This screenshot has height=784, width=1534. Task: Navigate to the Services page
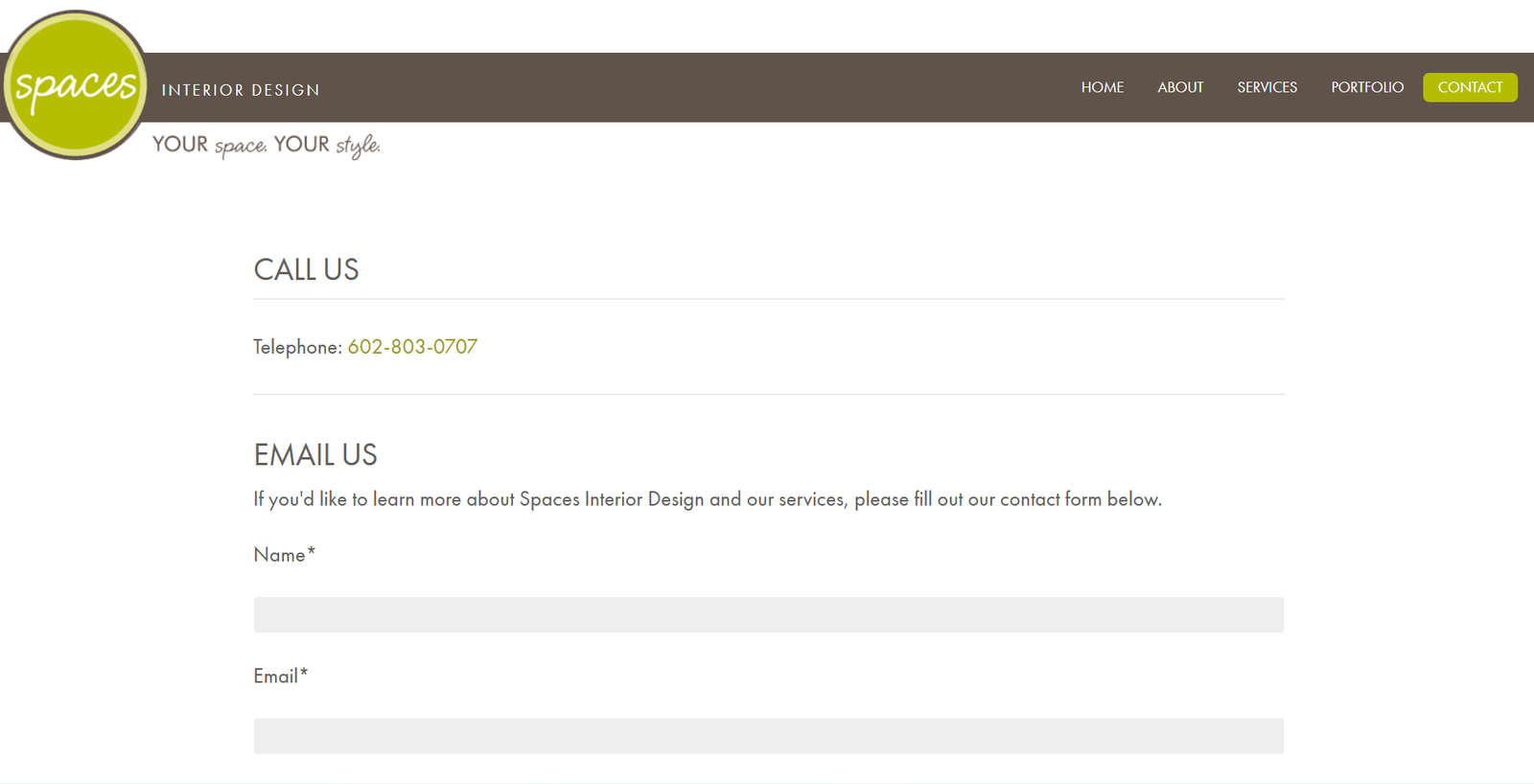1267,87
